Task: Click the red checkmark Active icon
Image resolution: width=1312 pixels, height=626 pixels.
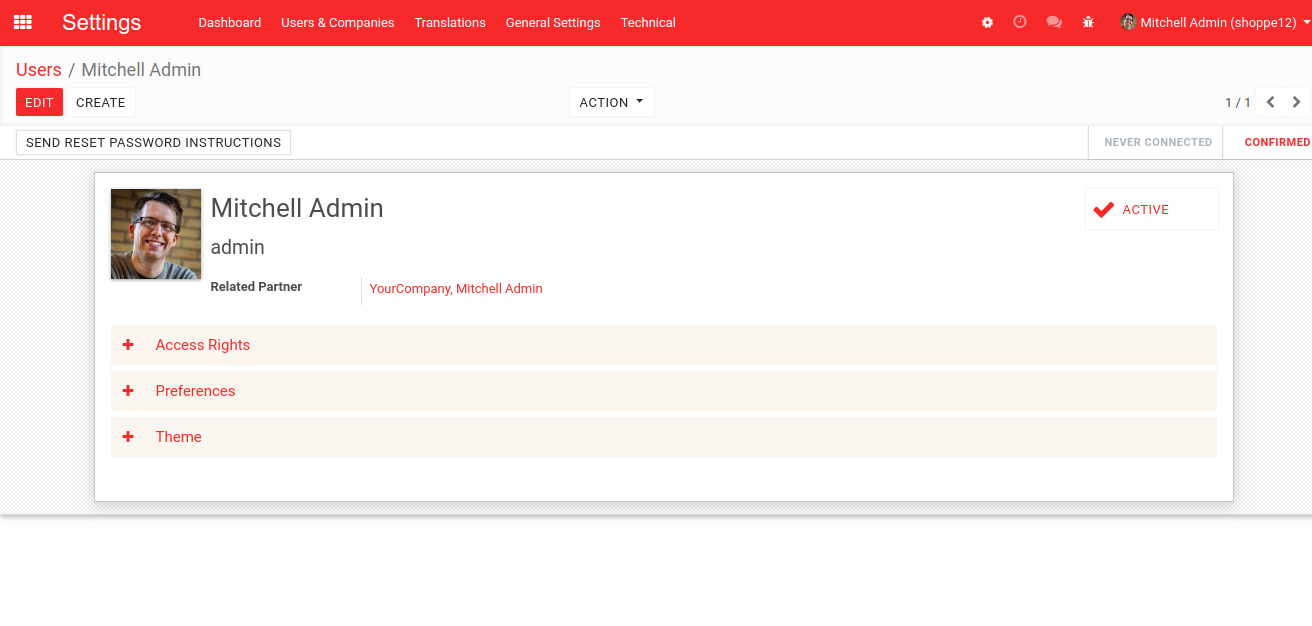Action: coord(1104,210)
